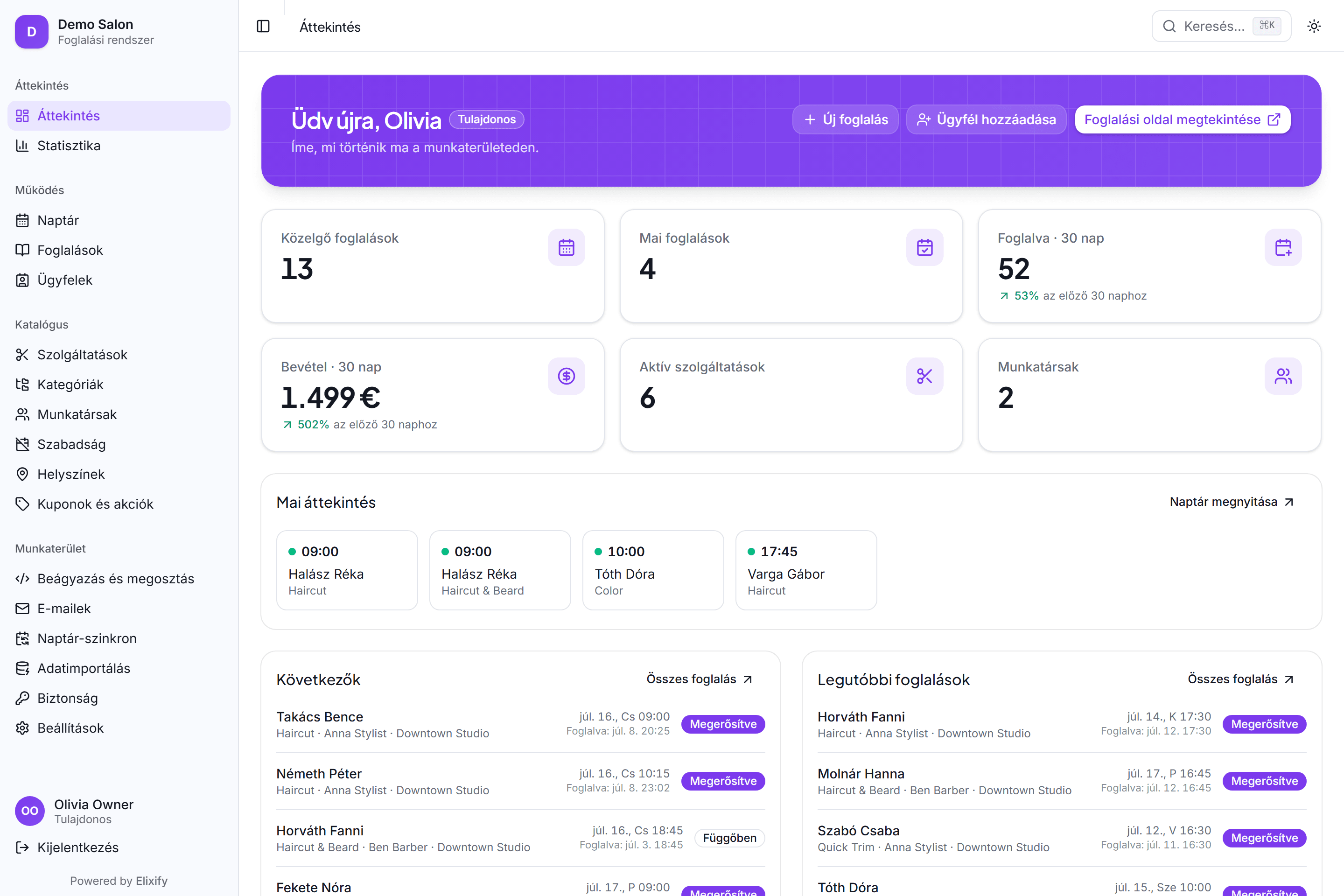Open the Foglalások menu item
The image size is (1344, 896).
point(119,250)
